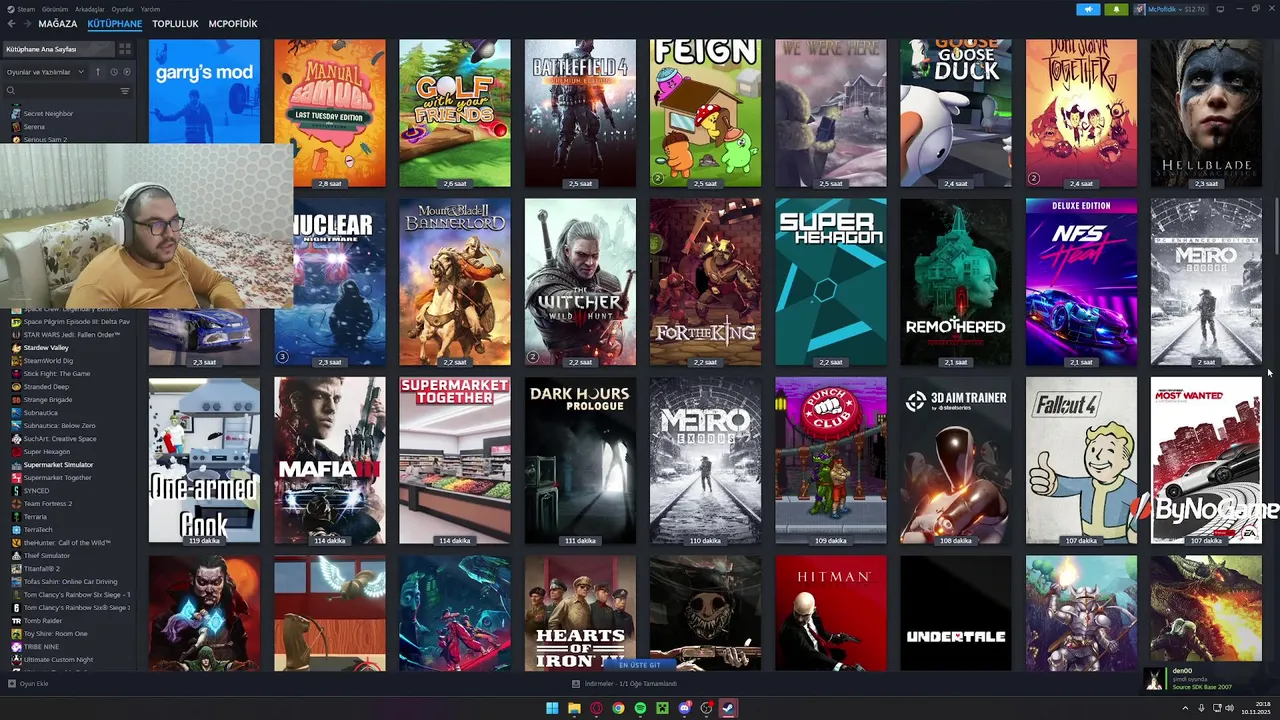Select the KÜTÜPHANE tab

(114, 23)
